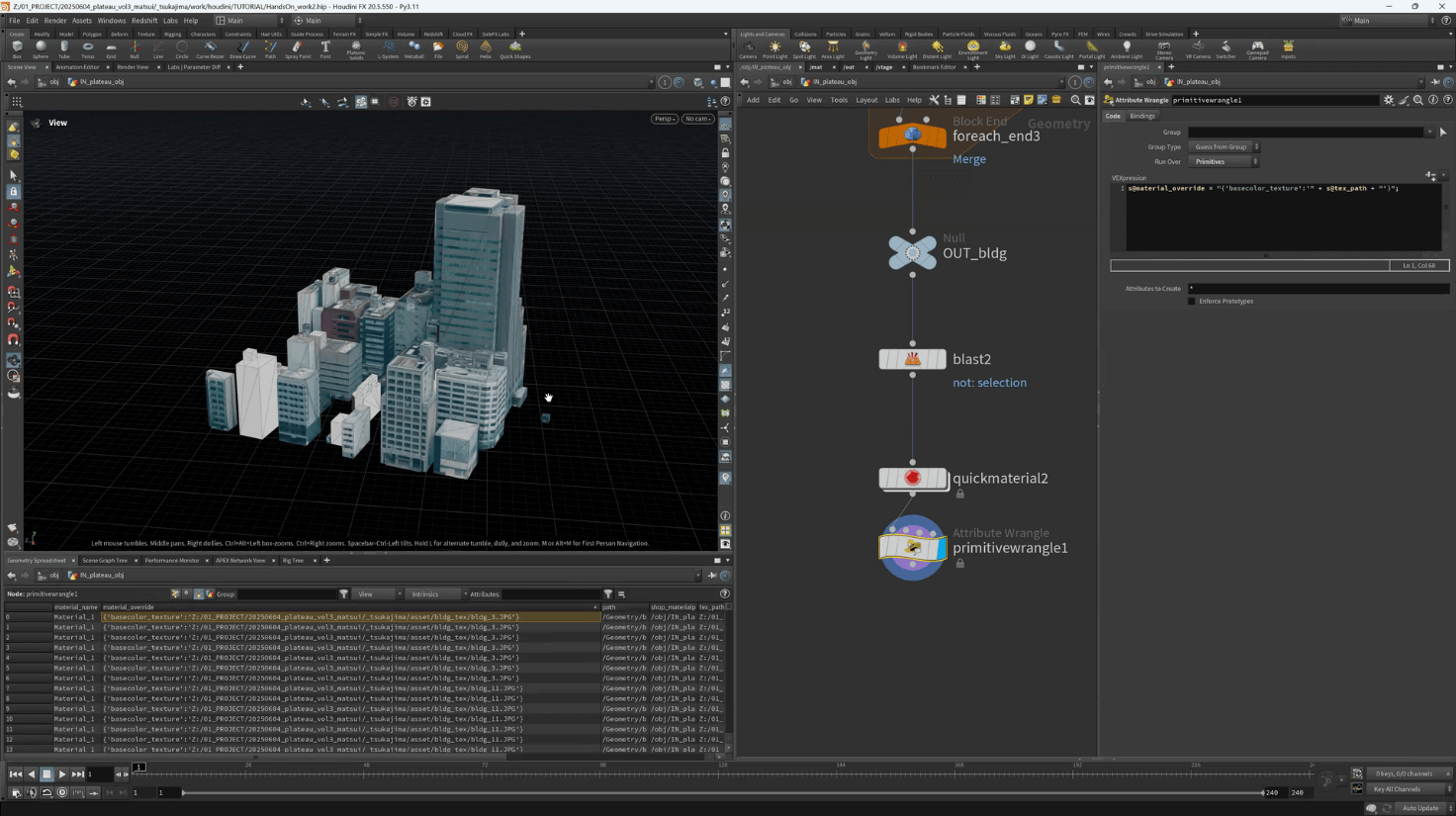The image size is (1456, 816).
Task: Click the Torus shelf tool
Action: point(88,48)
